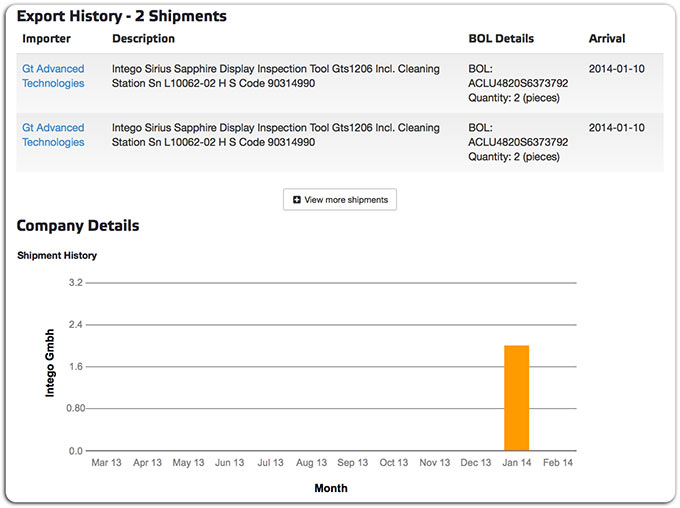Click the 3.2 y-axis value
This screenshot has height=508, width=680.
pyautogui.click(x=75, y=283)
